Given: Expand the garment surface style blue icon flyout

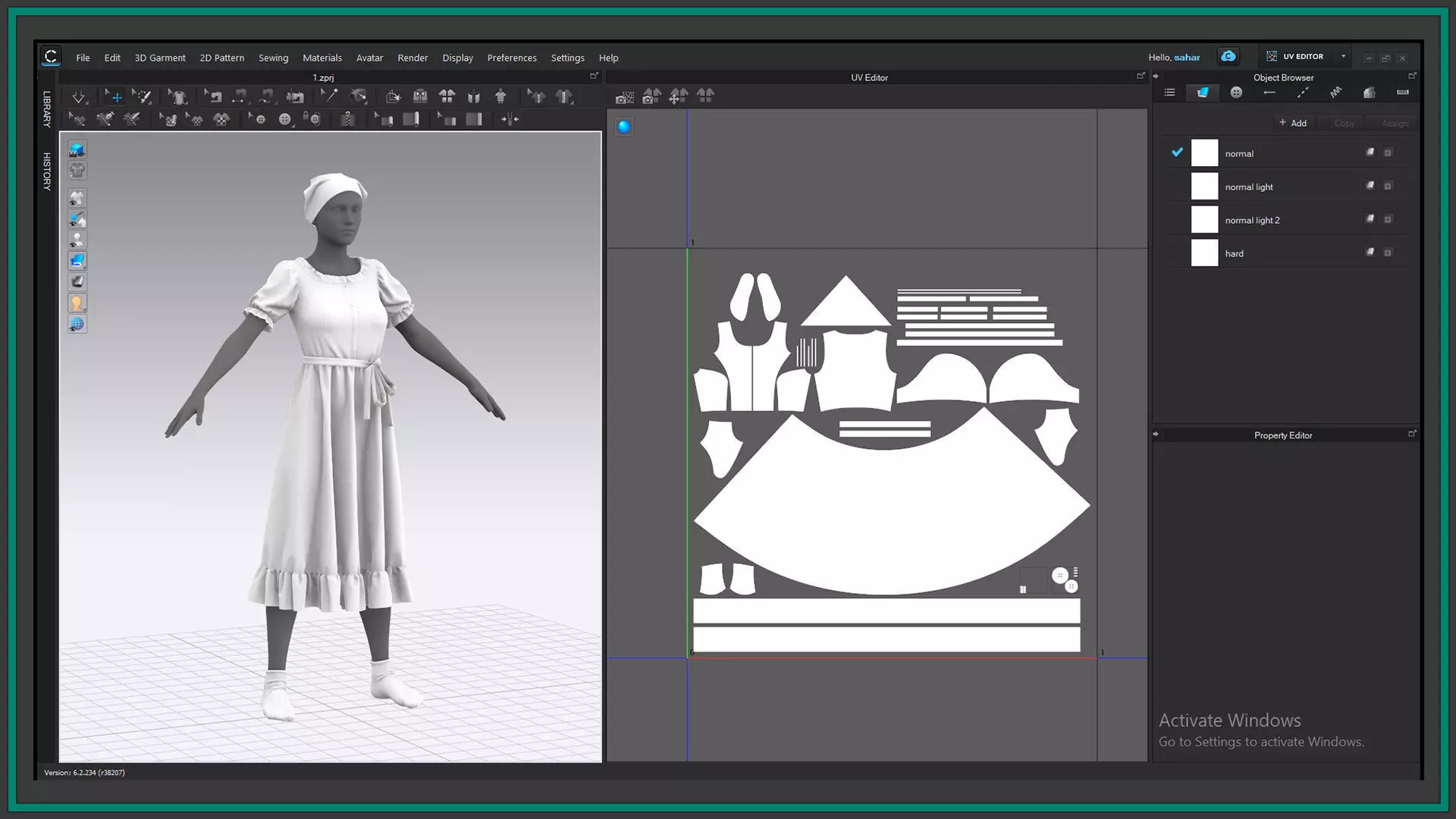Looking at the screenshot, I should pyautogui.click(x=77, y=261).
